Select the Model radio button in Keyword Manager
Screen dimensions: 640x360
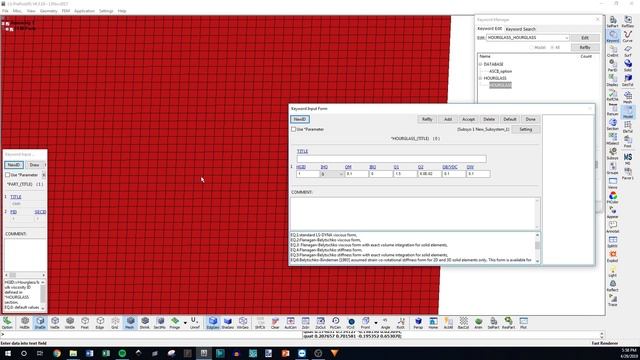point(531,47)
